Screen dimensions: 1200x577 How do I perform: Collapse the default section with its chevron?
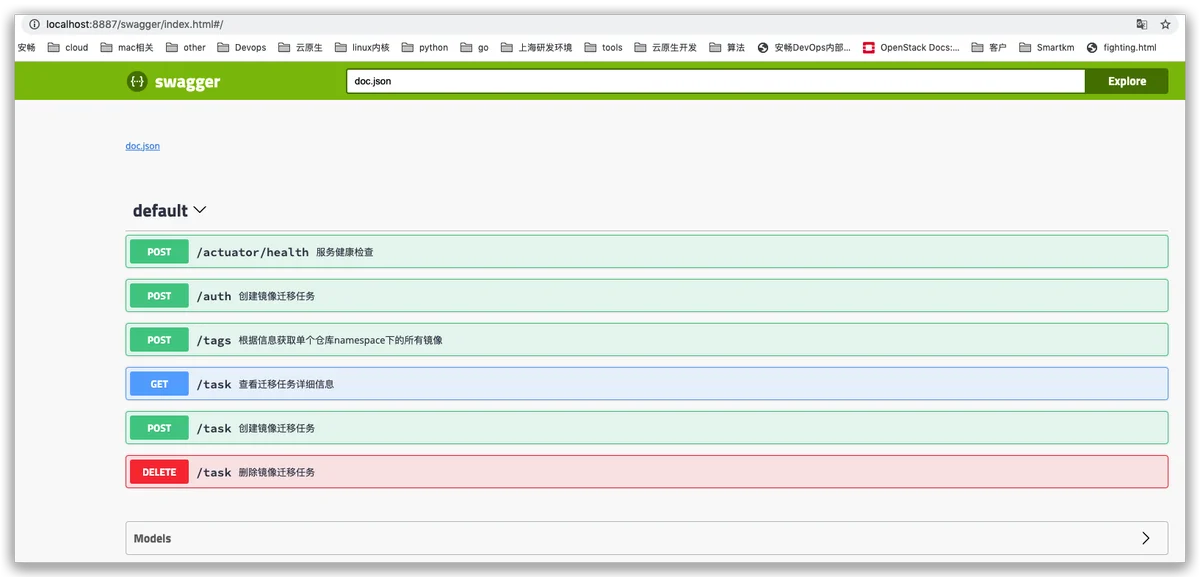[199, 210]
